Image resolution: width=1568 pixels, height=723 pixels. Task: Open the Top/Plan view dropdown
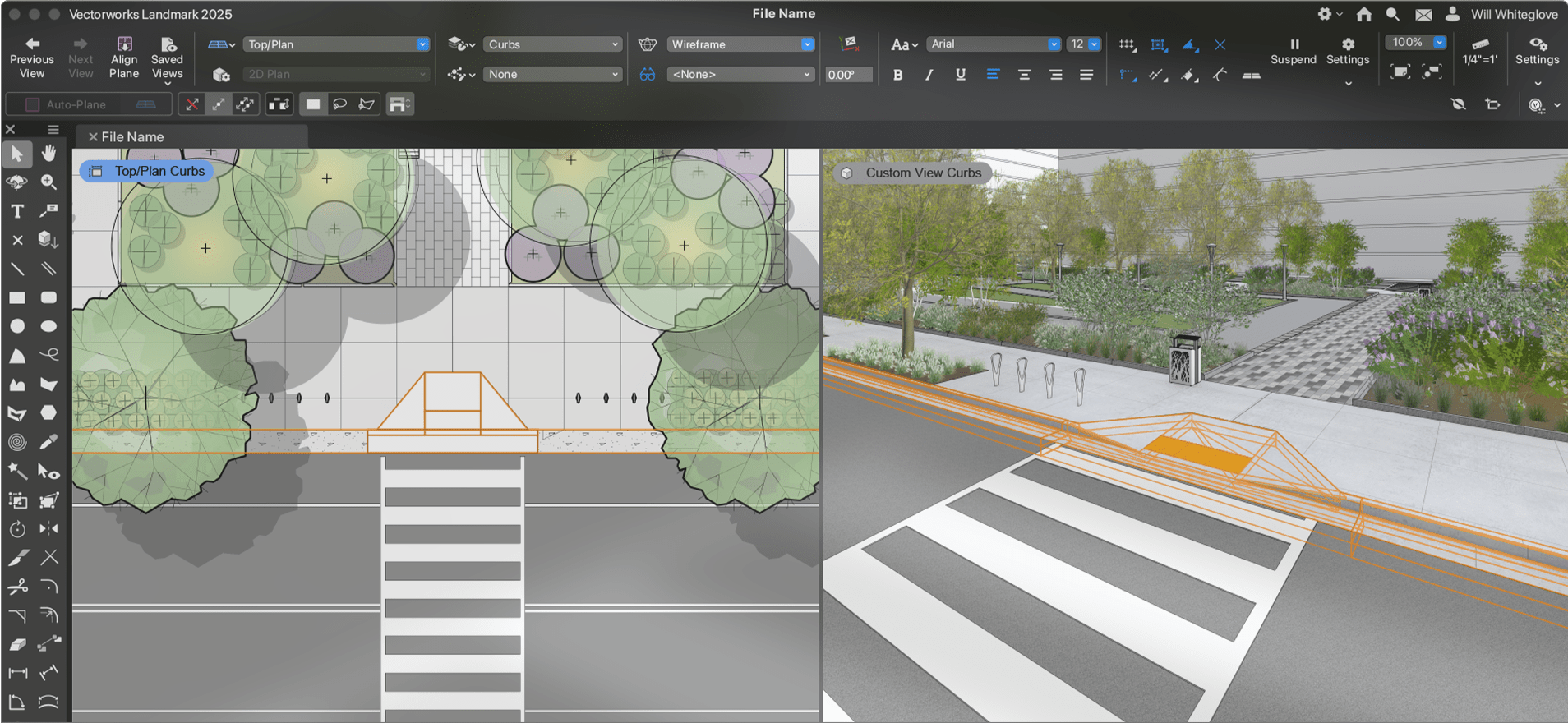click(x=336, y=44)
